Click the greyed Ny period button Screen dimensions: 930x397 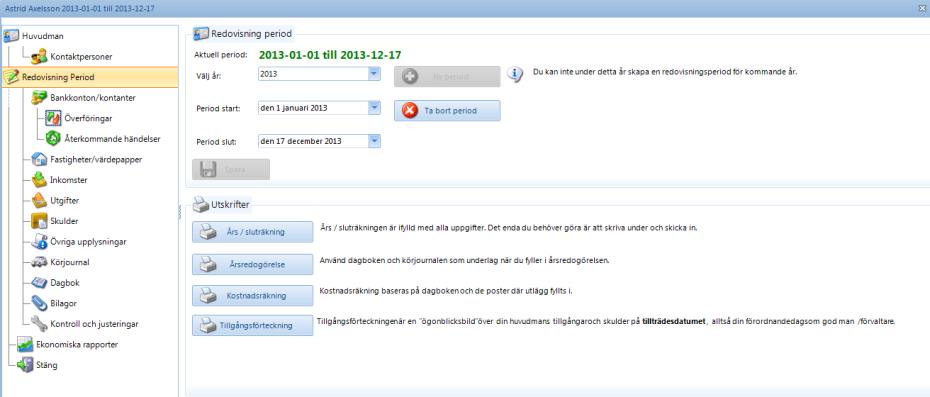tap(447, 77)
